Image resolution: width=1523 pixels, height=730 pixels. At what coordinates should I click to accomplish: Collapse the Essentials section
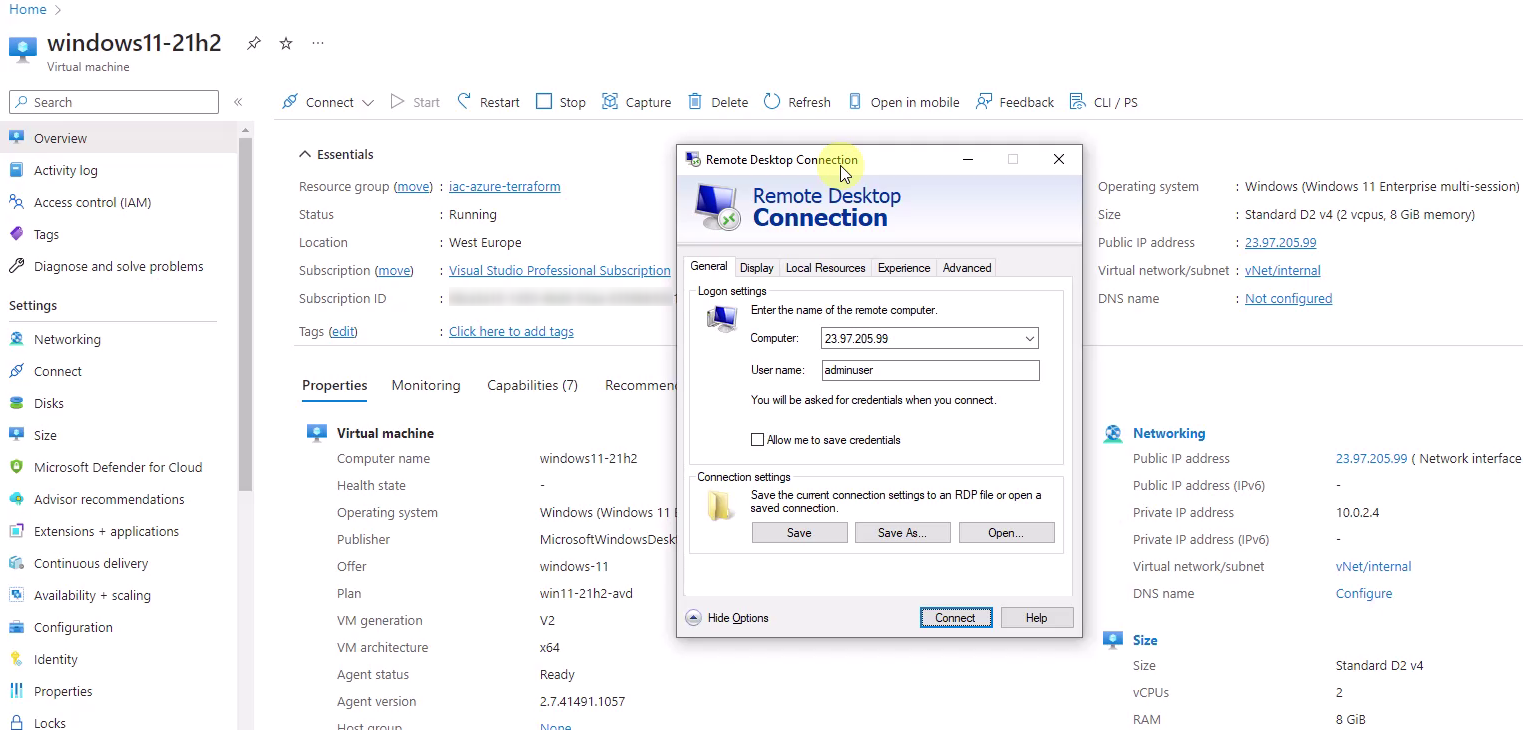click(x=336, y=154)
